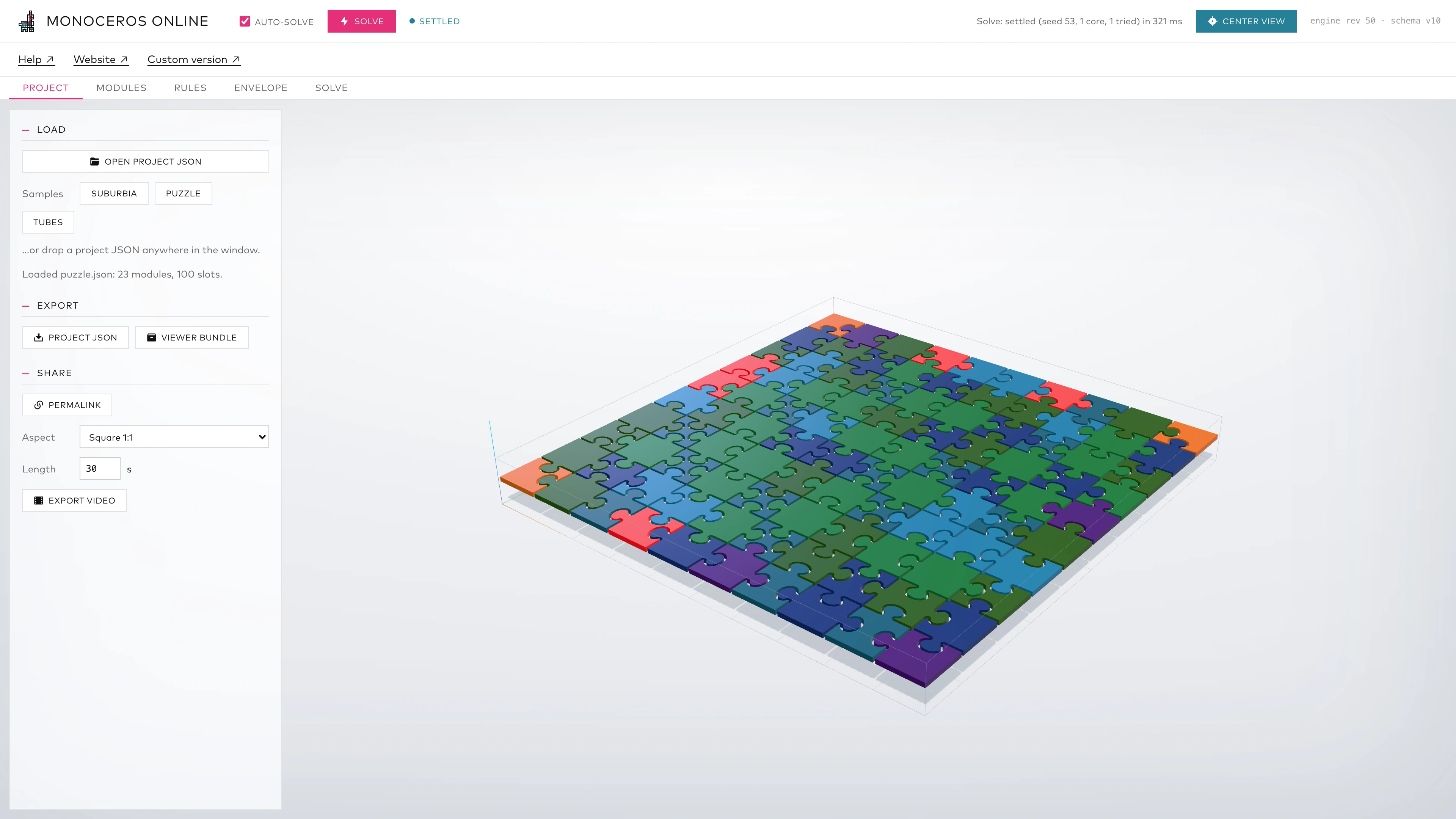
Task: Load the Tubes sample
Action: click(48, 222)
